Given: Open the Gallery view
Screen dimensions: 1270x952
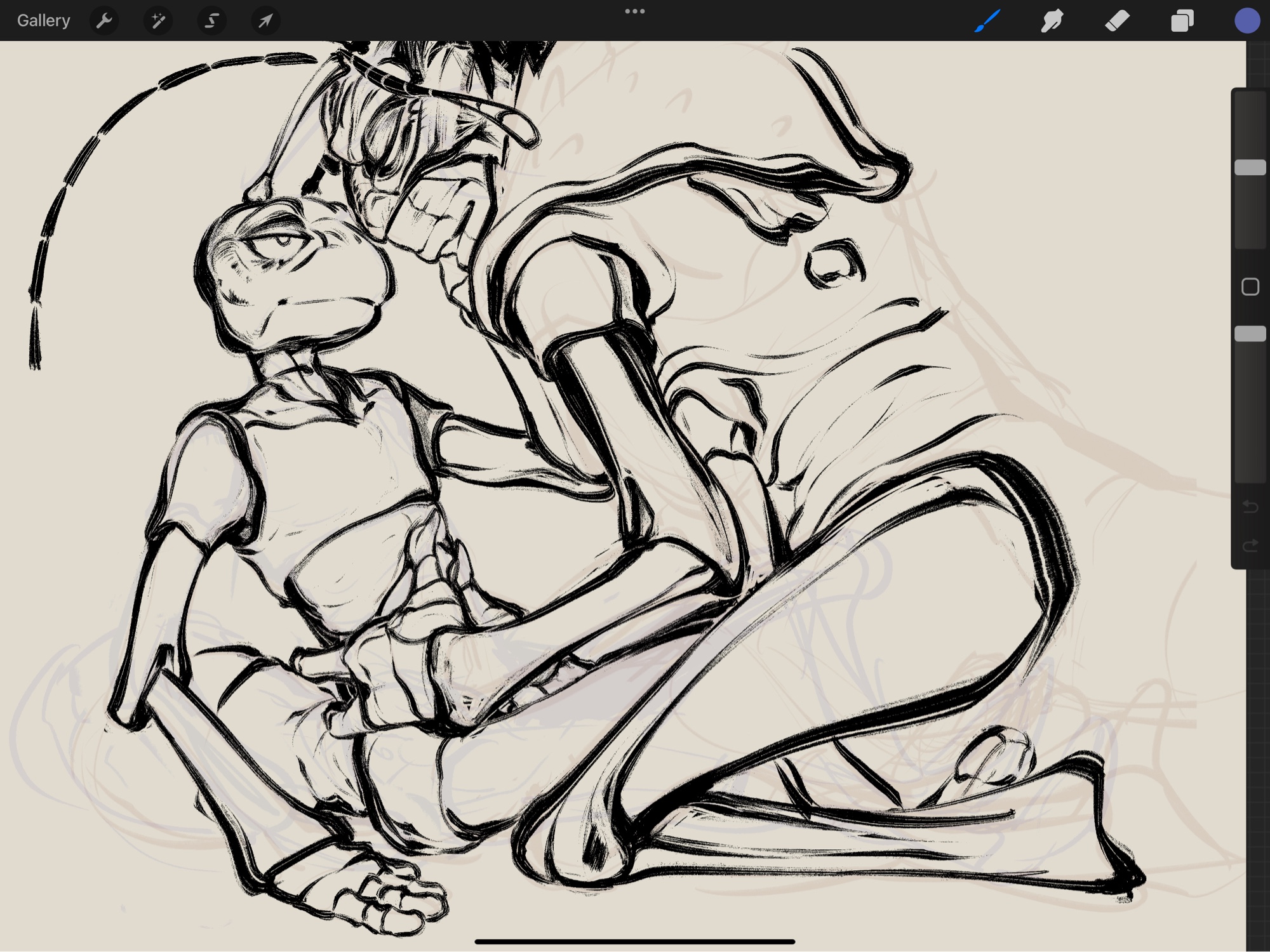Looking at the screenshot, I should point(43,20).
